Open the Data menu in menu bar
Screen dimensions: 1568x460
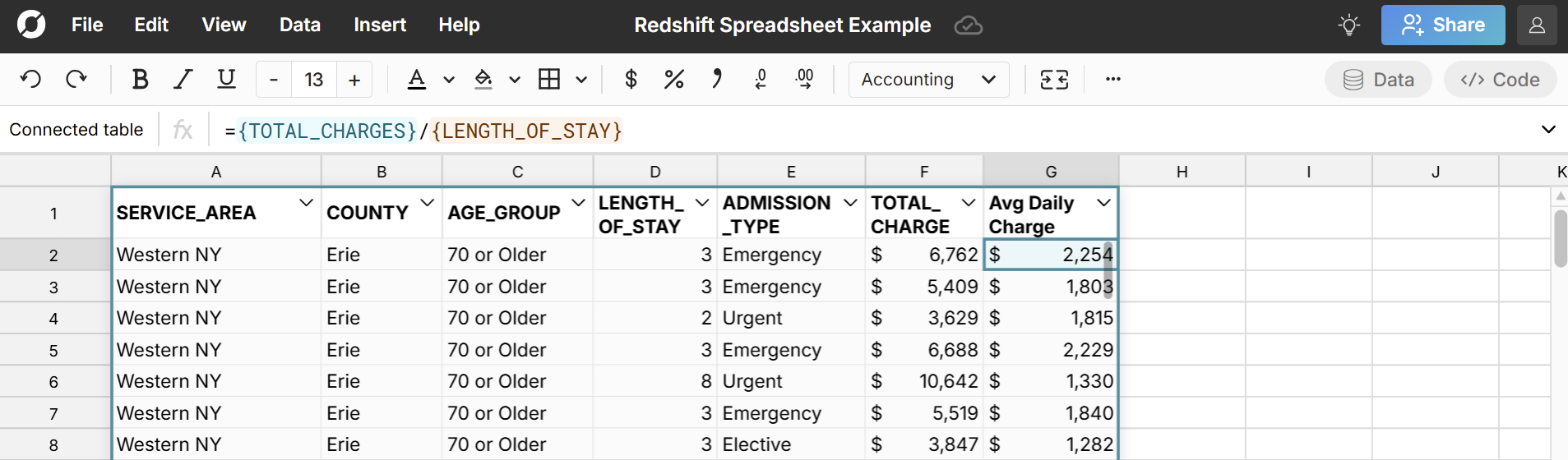[299, 25]
